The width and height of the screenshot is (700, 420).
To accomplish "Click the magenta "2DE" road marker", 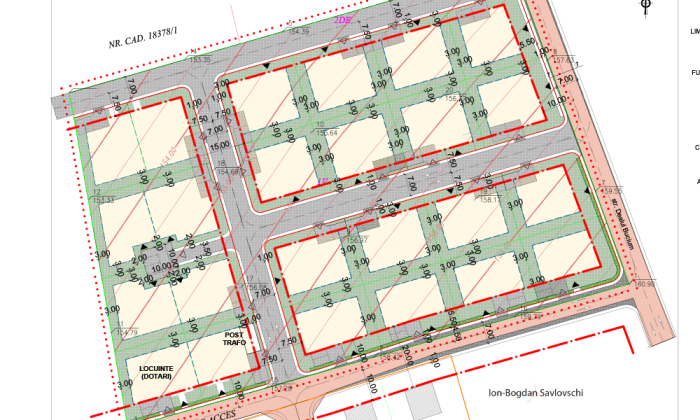I will pos(342,20).
